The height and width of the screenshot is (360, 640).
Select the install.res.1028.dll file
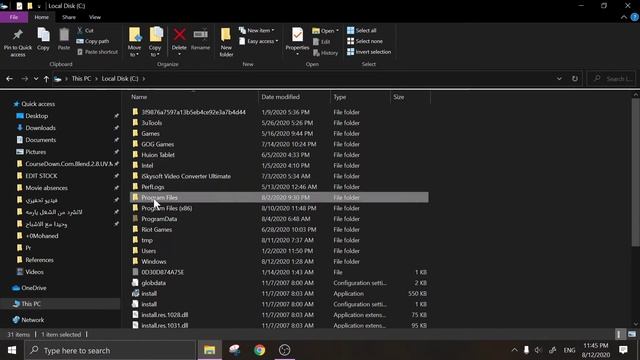point(279,315)
